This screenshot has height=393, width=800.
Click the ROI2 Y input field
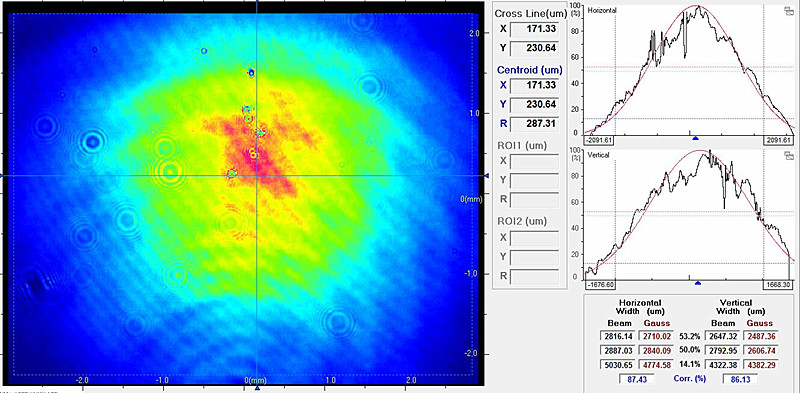pyautogui.click(x=535, y=257)
